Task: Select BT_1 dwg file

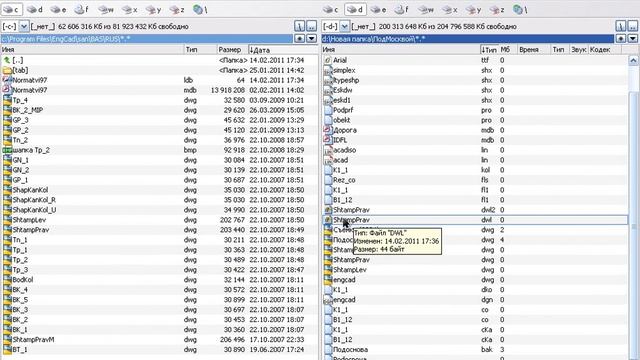Action: tap(159, 350)
